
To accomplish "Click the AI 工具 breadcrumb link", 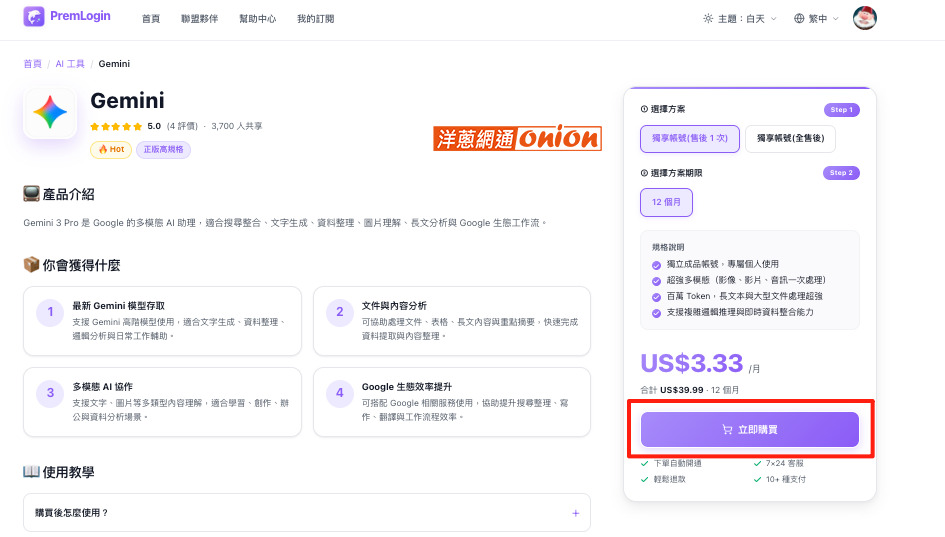I will tap(70, 64).
